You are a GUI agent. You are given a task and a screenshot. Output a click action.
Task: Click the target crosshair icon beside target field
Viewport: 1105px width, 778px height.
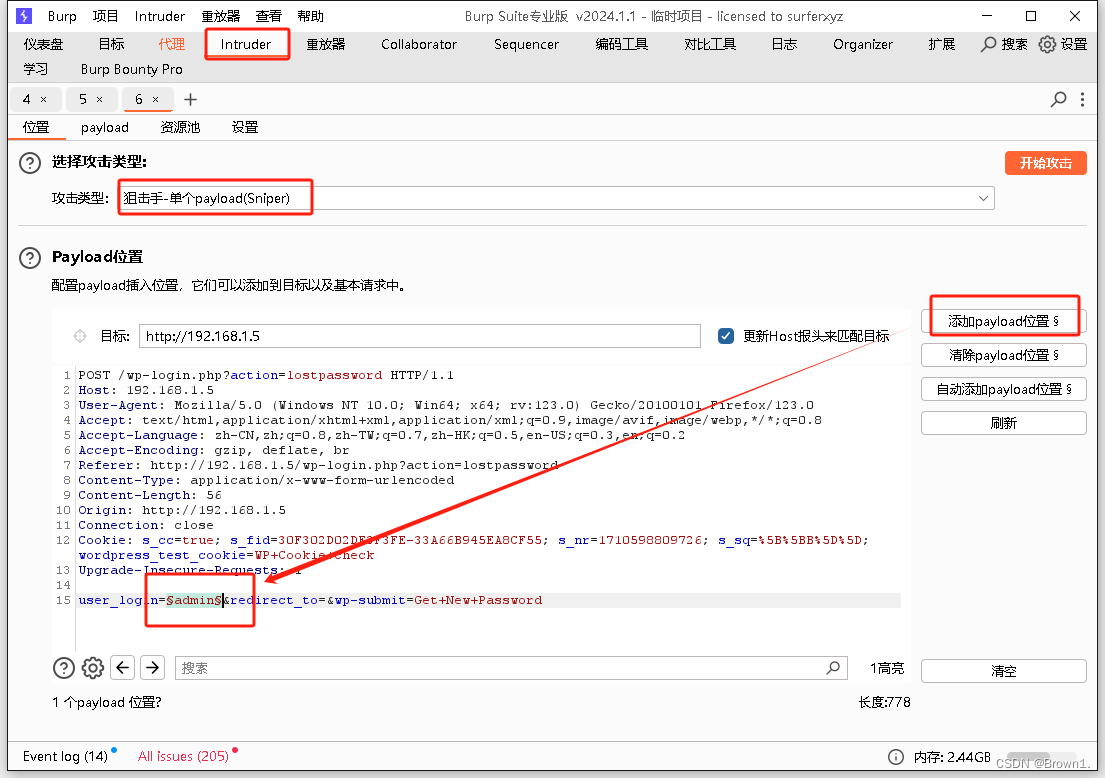[x=80, y=336]
